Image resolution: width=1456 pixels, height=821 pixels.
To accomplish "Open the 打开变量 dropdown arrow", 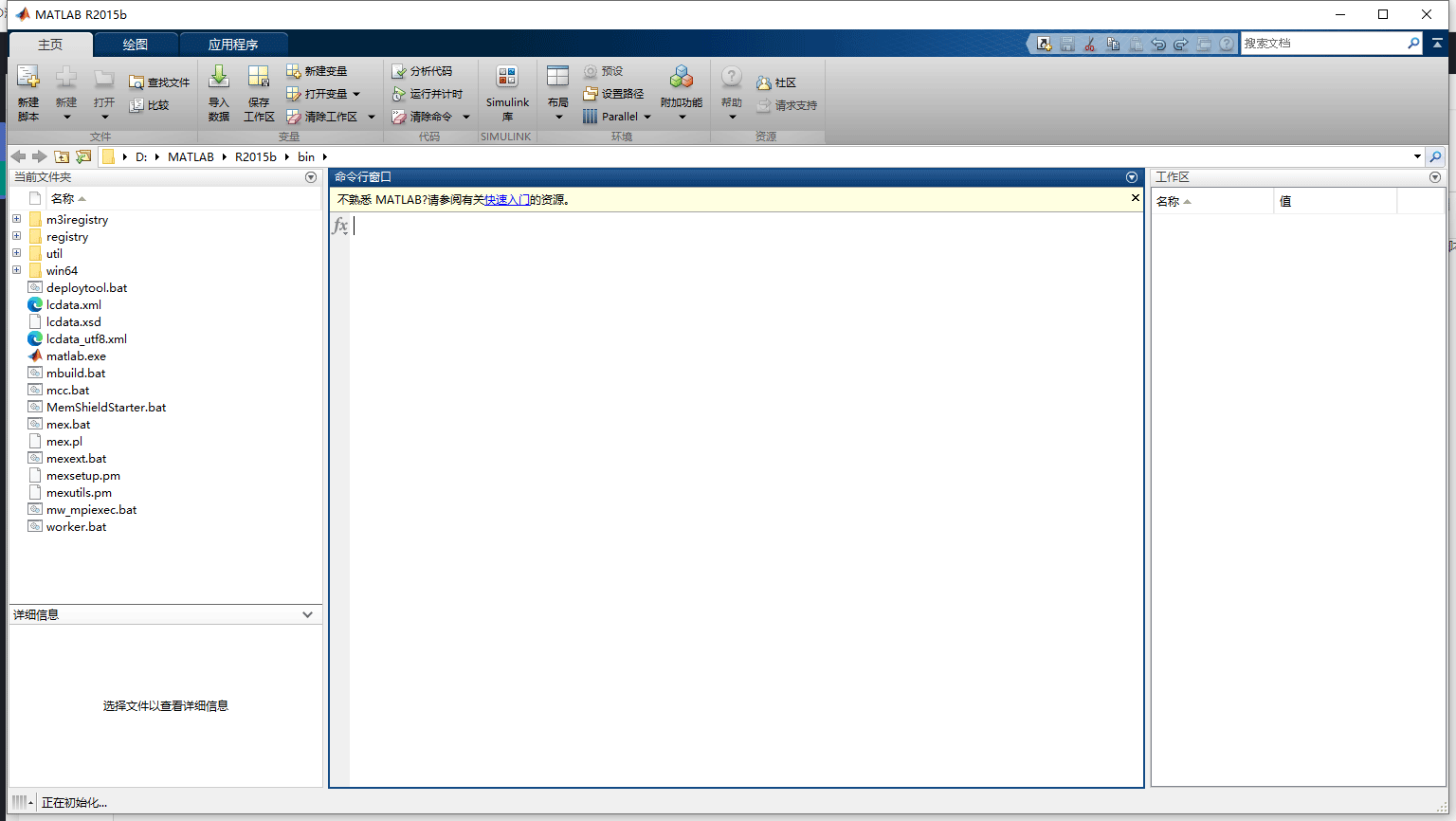I will click(356, 94).
